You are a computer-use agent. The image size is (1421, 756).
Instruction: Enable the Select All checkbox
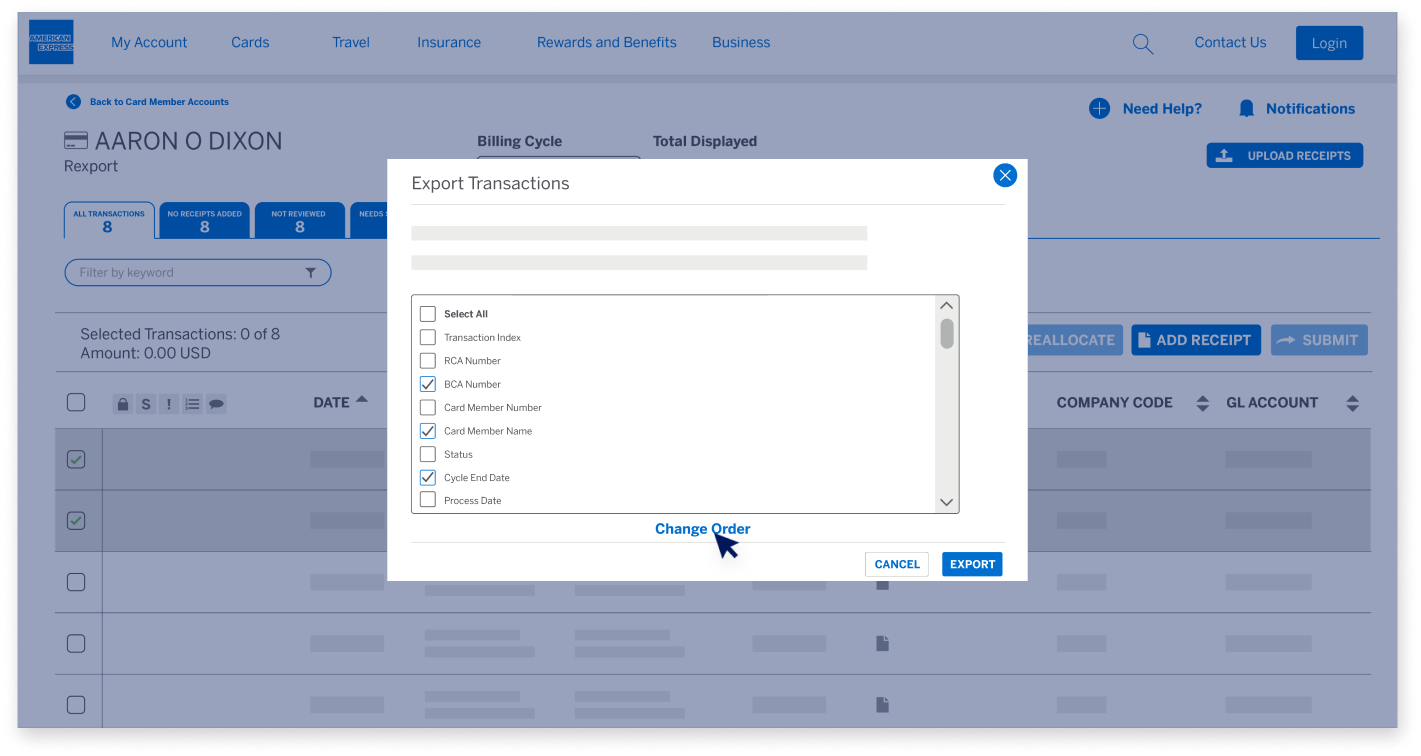(428, 313)
